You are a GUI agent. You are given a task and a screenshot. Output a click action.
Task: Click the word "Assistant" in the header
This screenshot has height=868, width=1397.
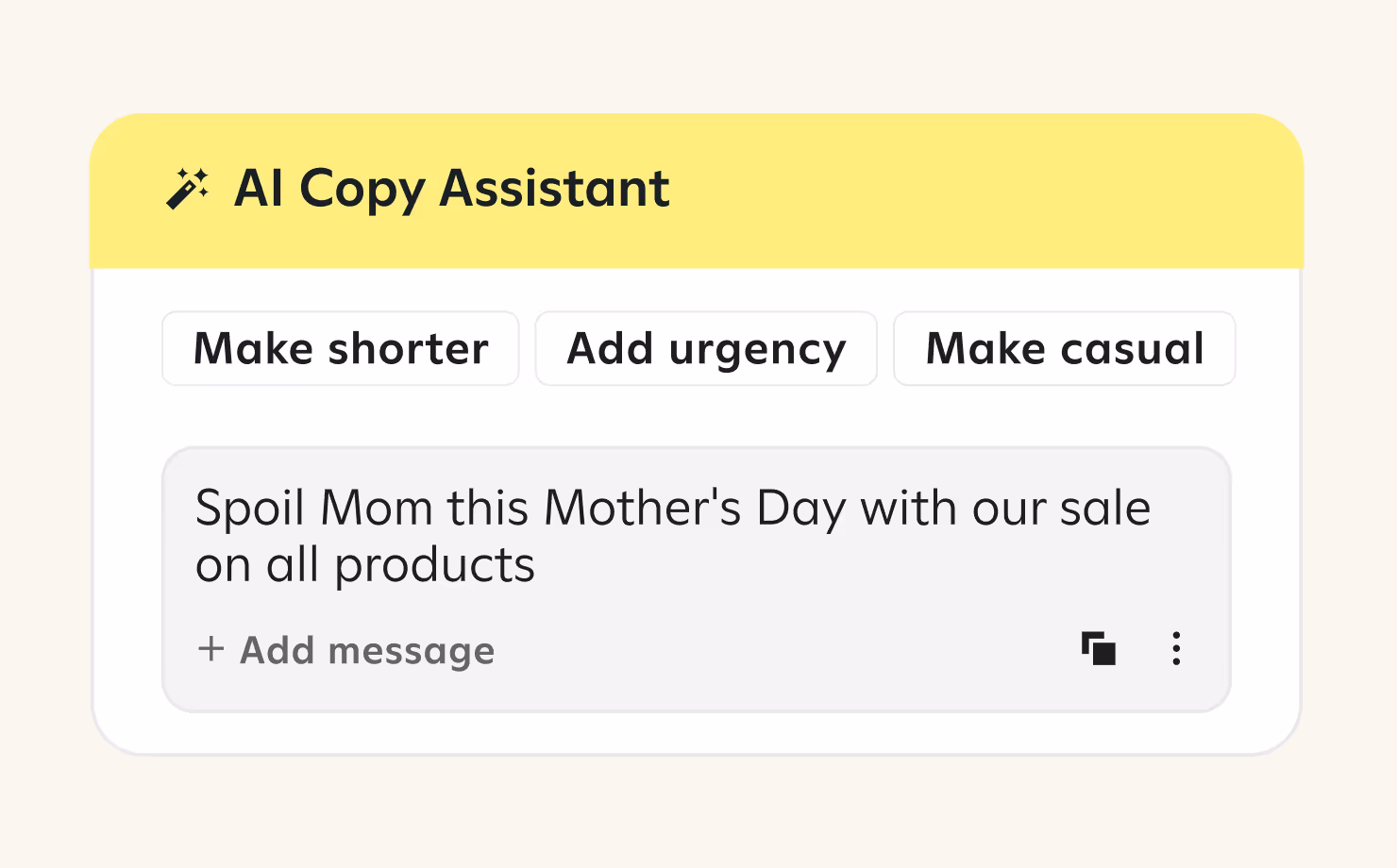point(554,189)
